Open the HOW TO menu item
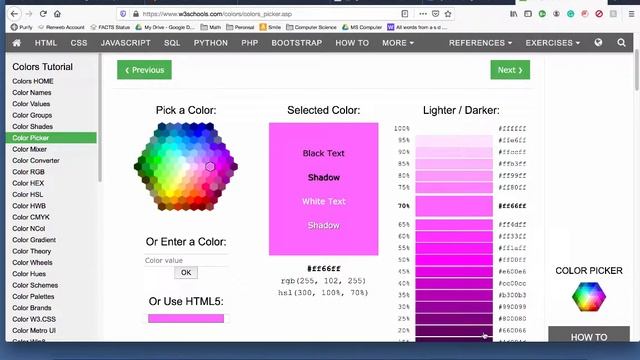Image resolution: width=640 pixels, height=360 pixels. coord(352,43)
